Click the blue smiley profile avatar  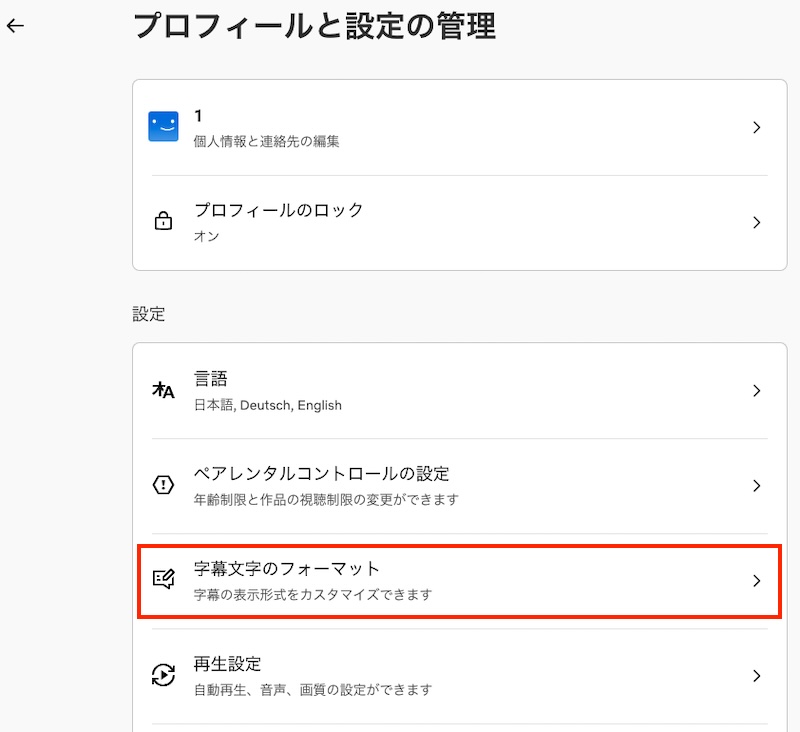pos(163,126)
